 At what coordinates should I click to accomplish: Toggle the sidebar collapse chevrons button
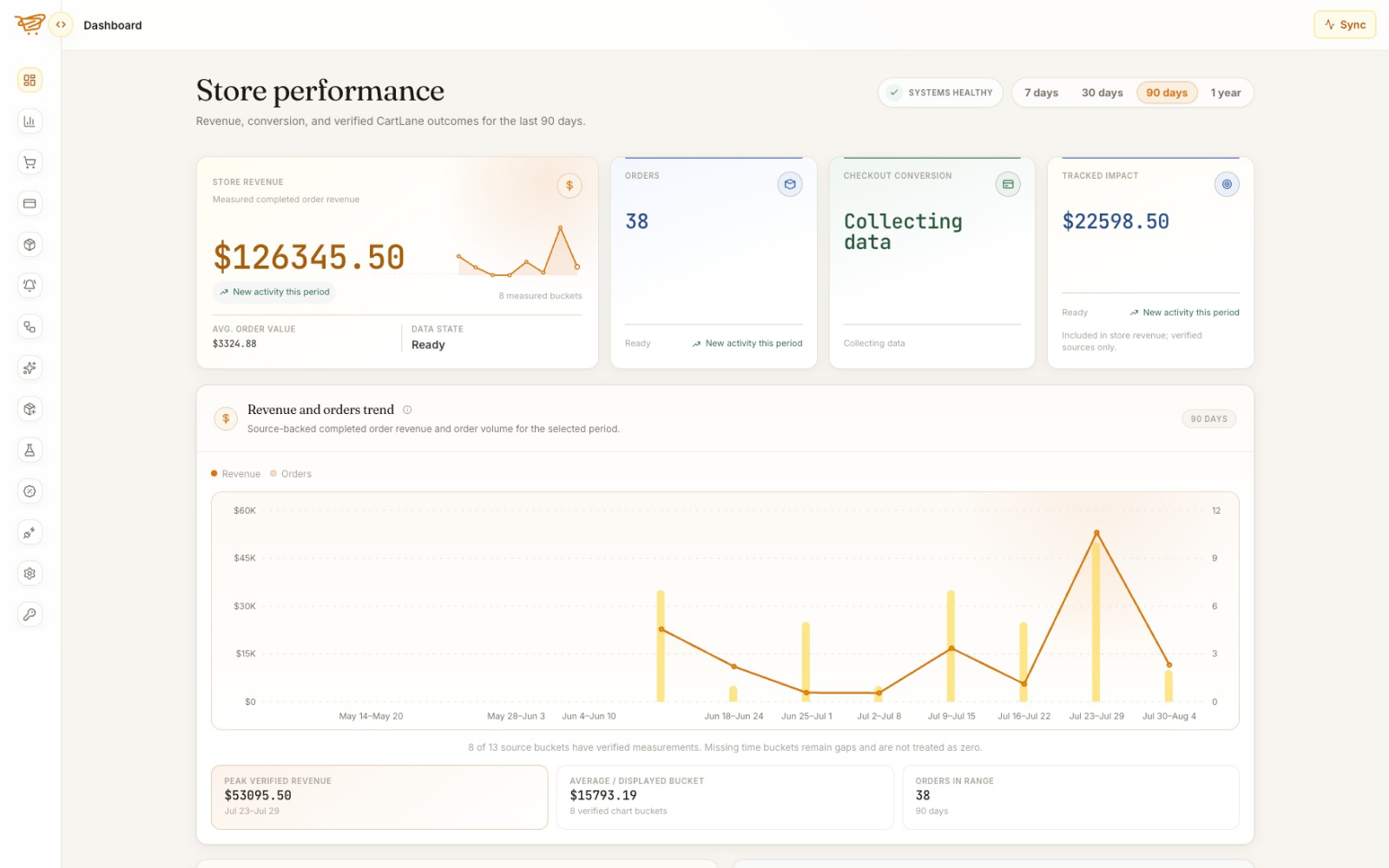point(61,24)
